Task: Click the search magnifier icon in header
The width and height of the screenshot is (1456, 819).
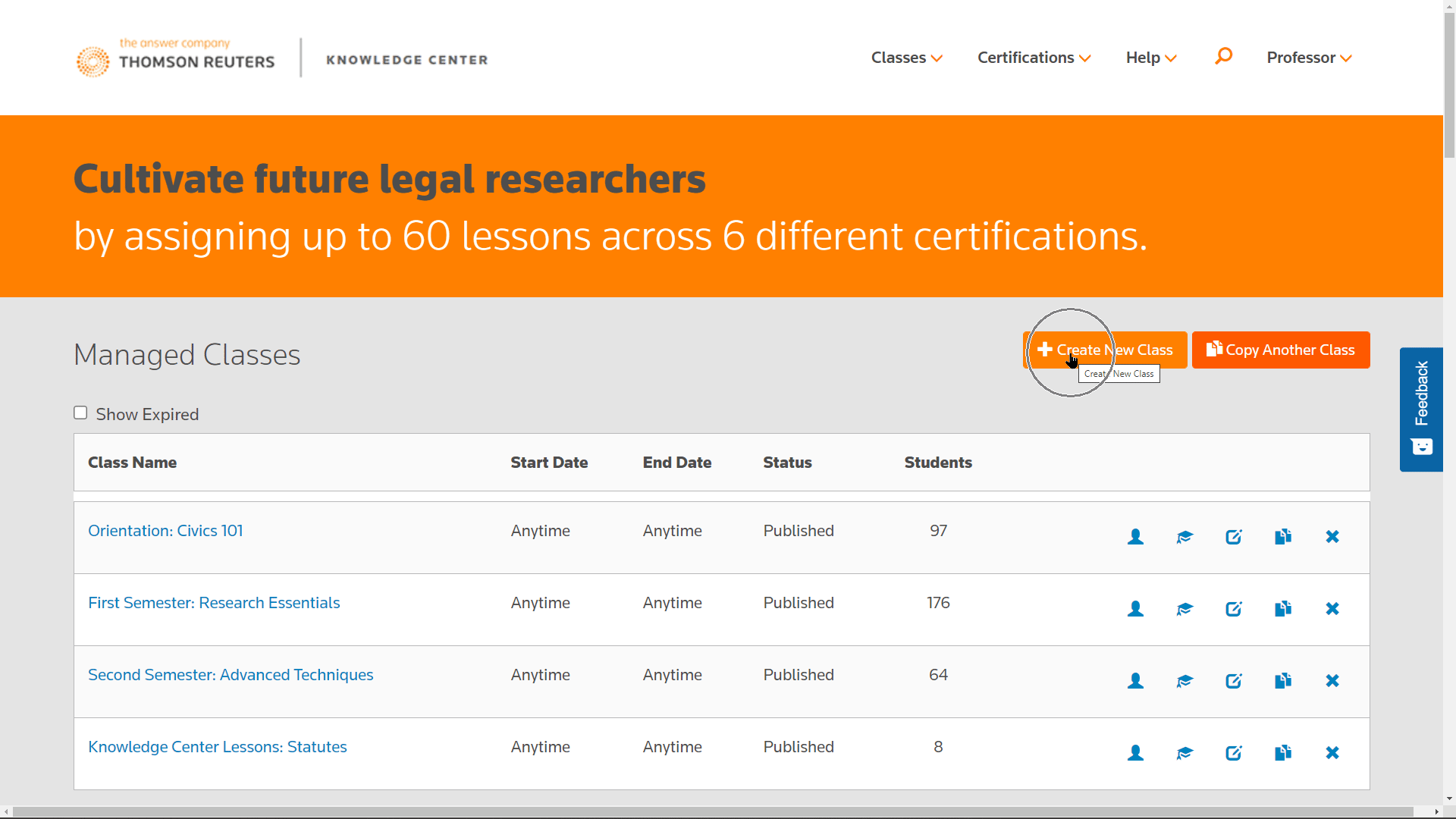Action: [1223, 56]
